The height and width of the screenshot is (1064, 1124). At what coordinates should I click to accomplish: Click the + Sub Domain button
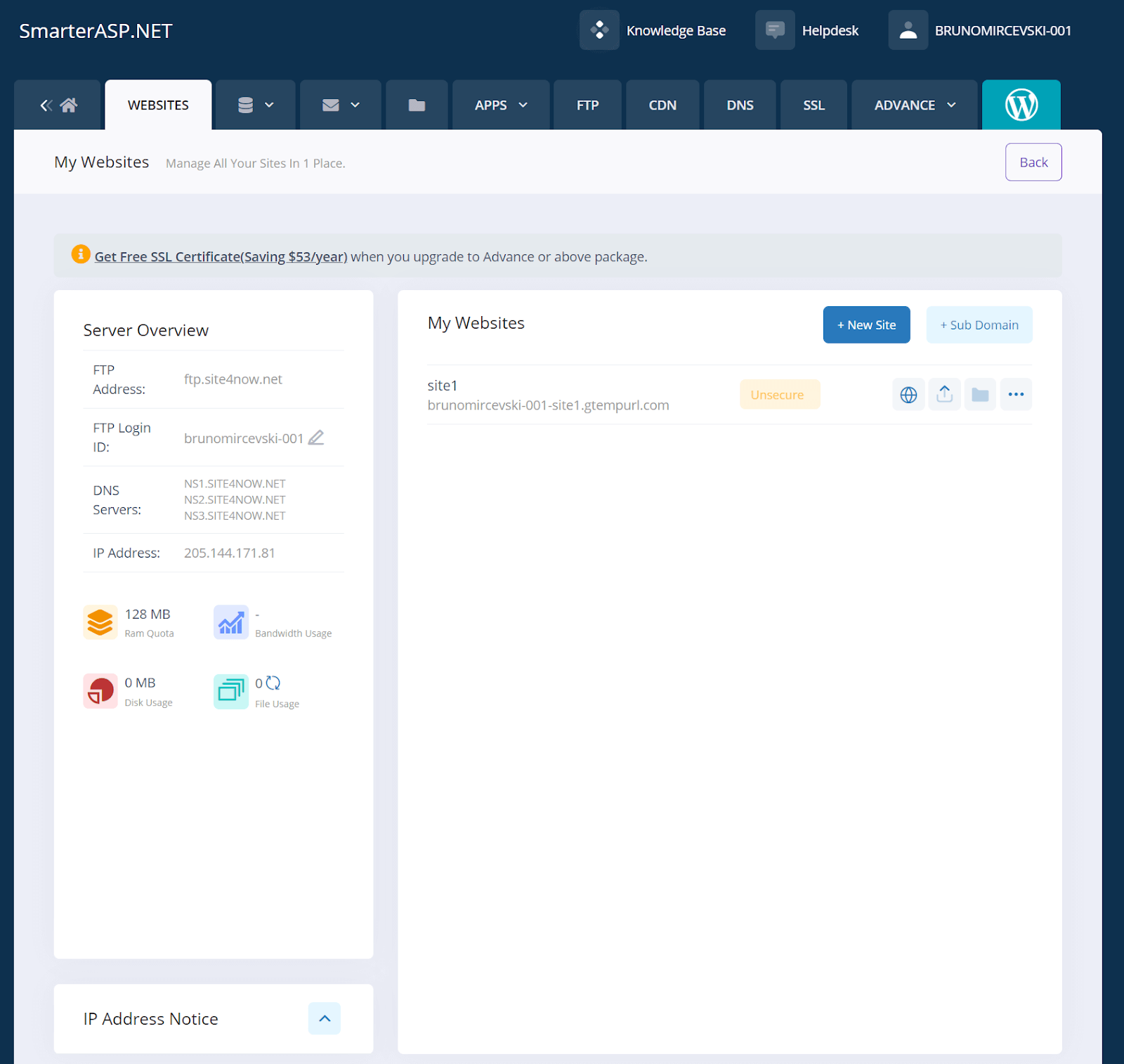(979, 325)
